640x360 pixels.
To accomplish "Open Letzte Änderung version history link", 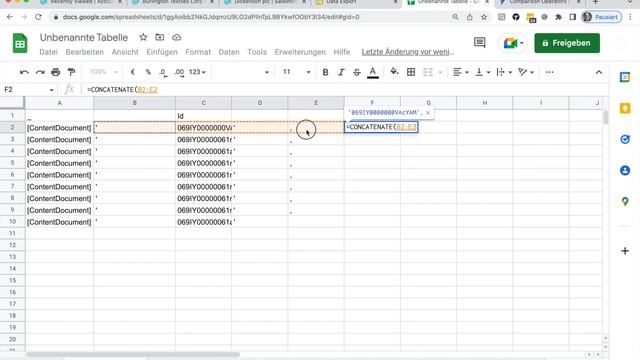I will (x=408, y=52).
